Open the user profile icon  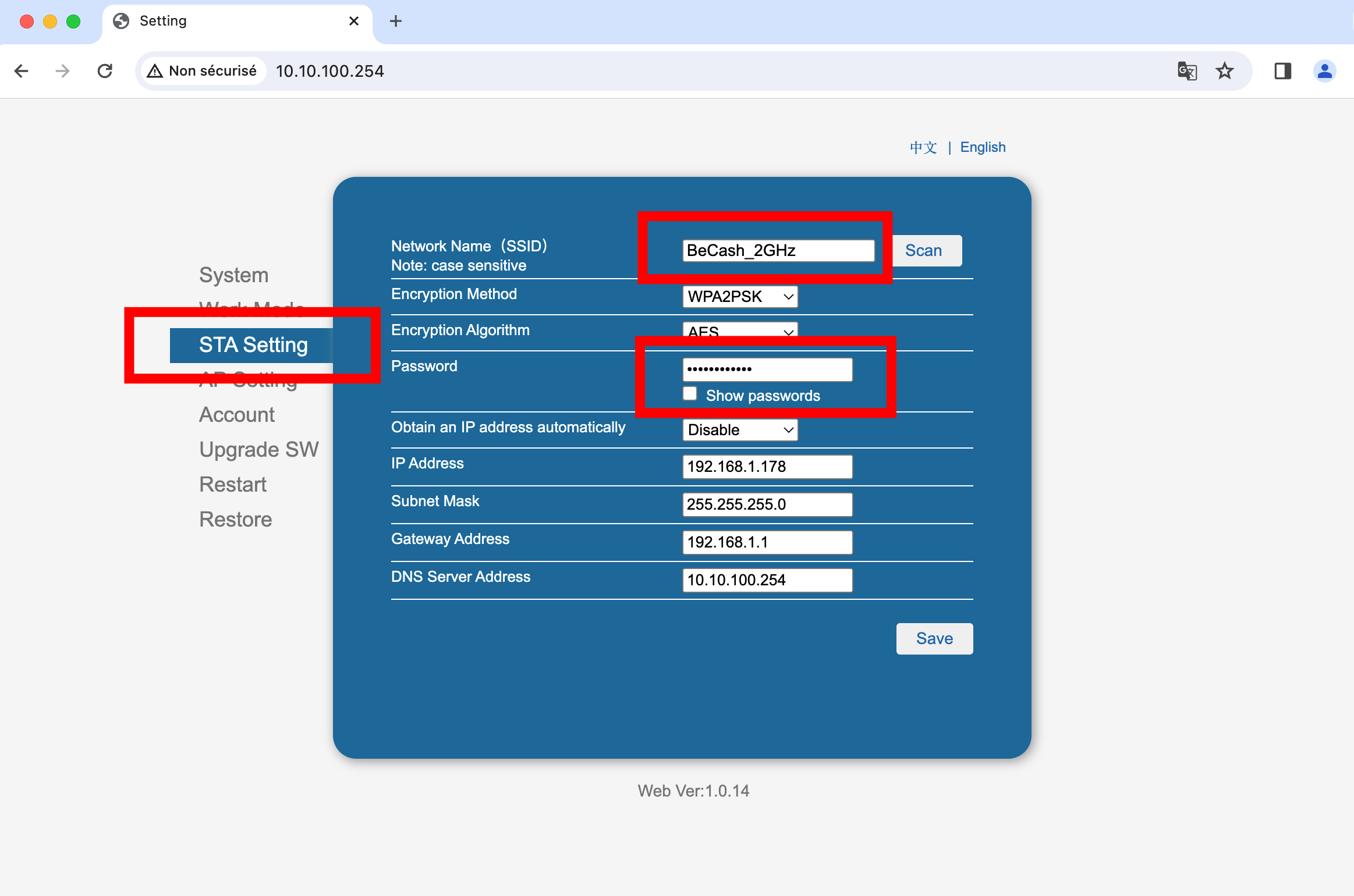(1324, 71)
